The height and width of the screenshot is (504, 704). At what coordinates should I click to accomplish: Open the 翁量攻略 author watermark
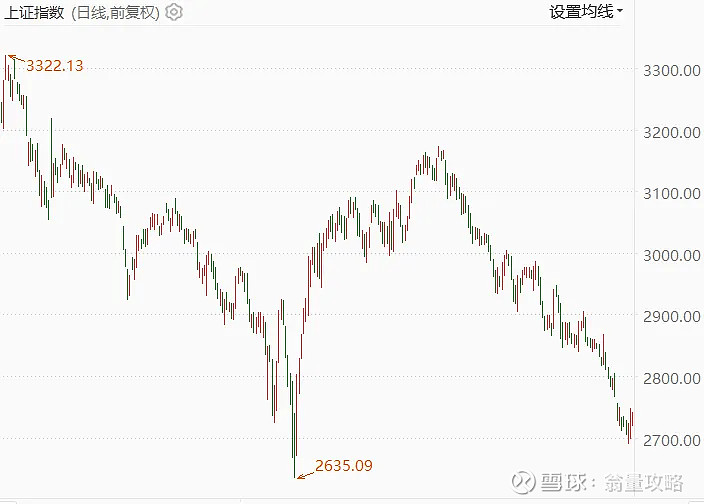click(643, 483)
